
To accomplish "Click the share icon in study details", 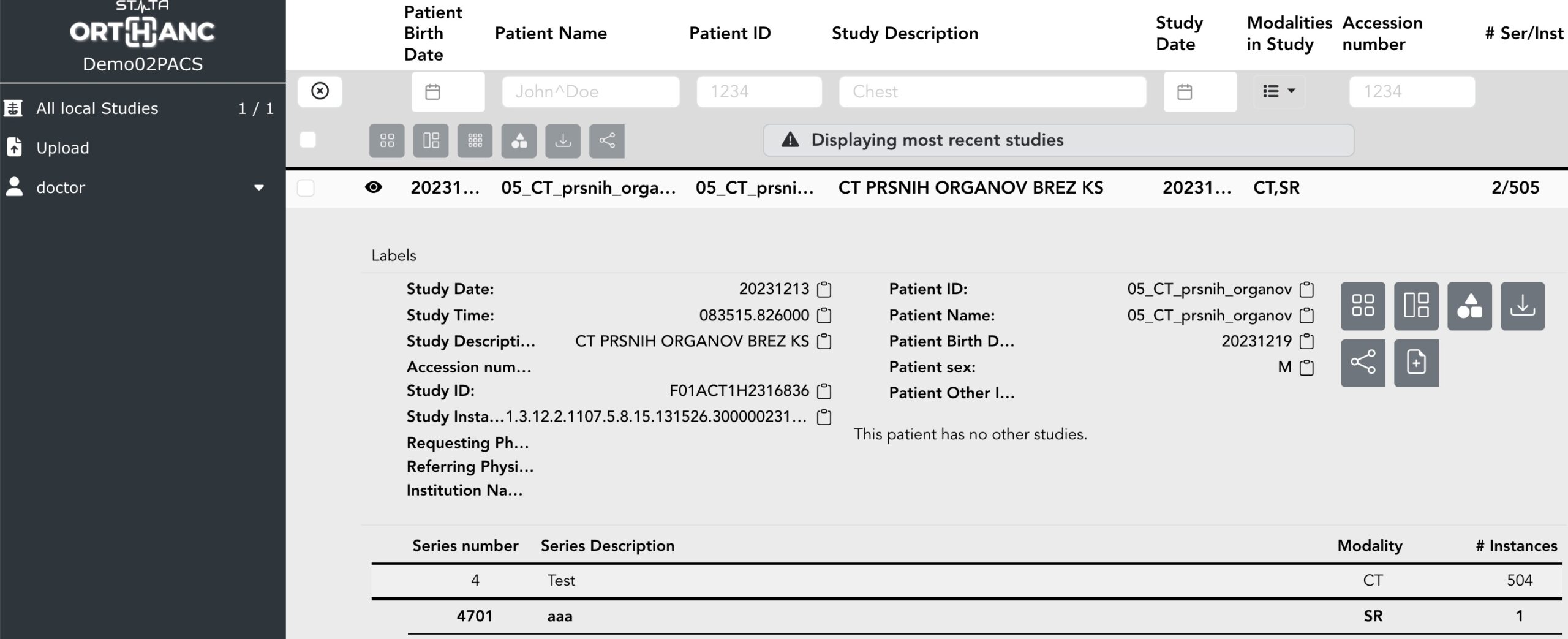I will [1362, 363].
